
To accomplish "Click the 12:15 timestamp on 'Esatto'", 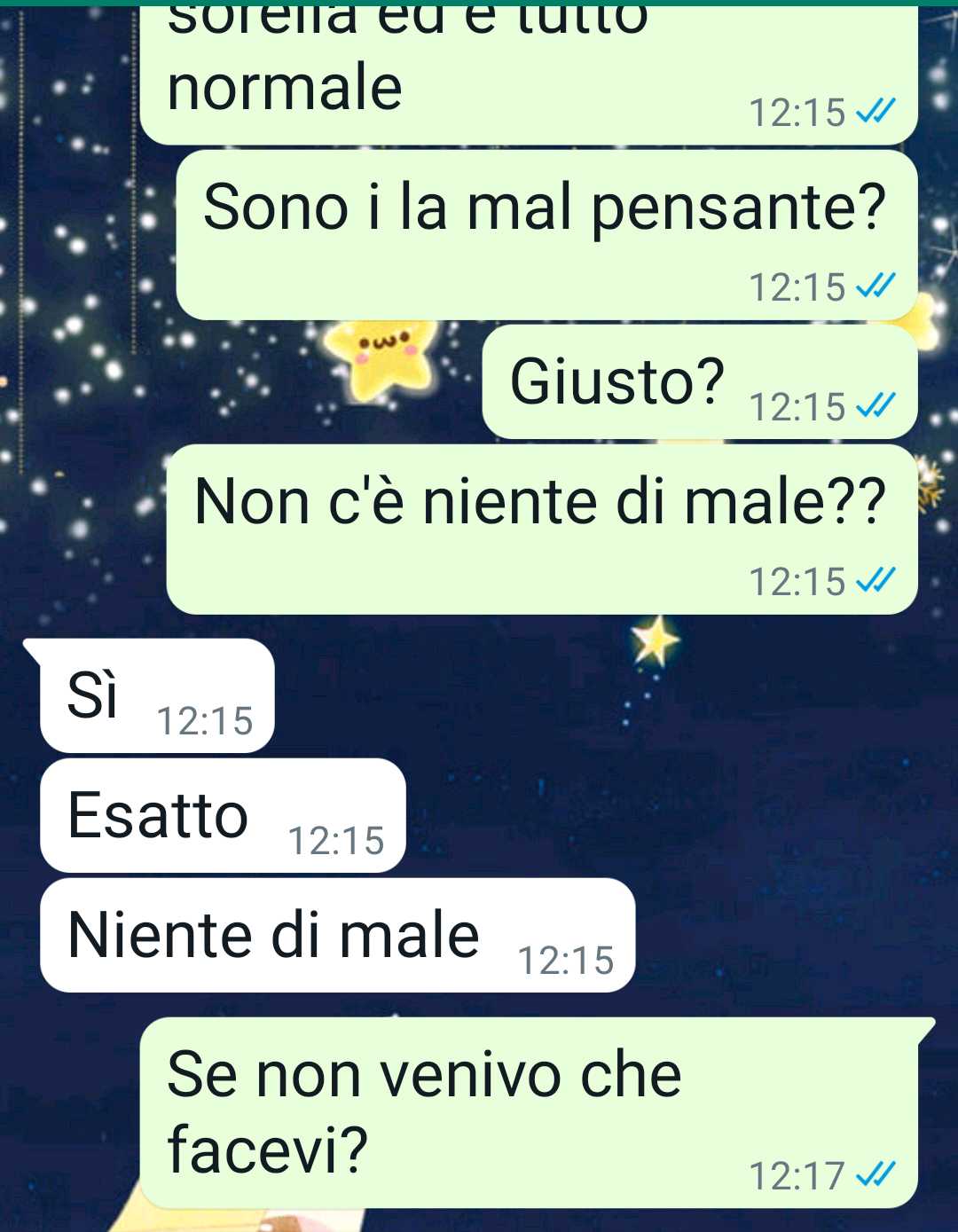I will pyautogui.click(x=336, y=841).
